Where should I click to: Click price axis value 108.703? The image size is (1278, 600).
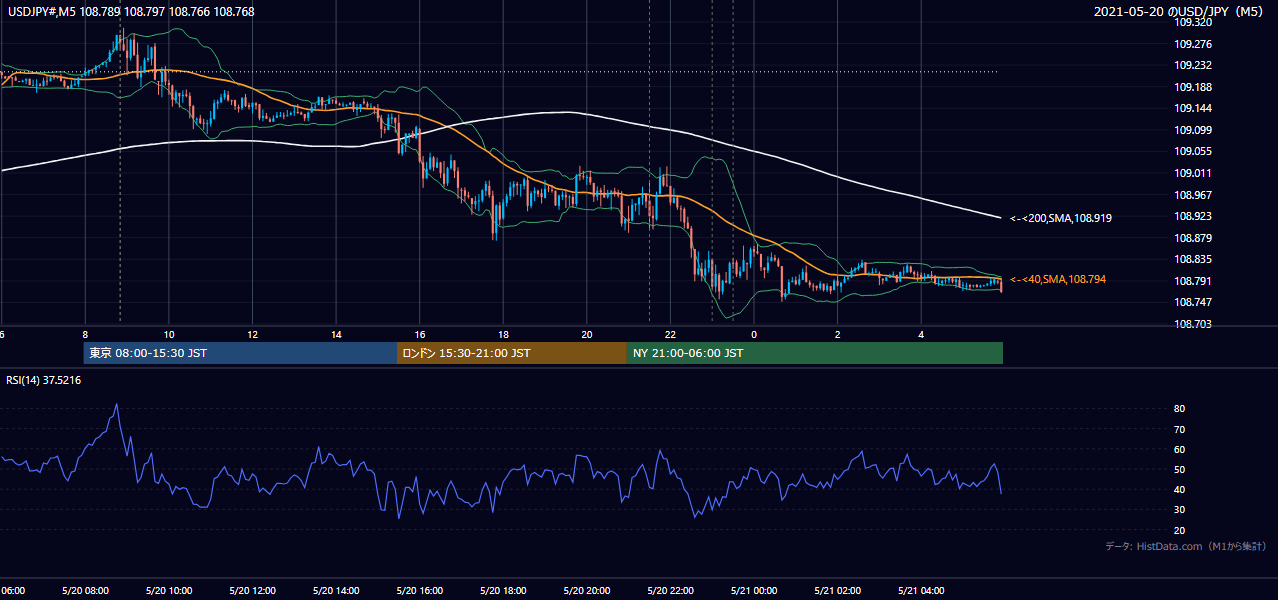point(1192,324)
